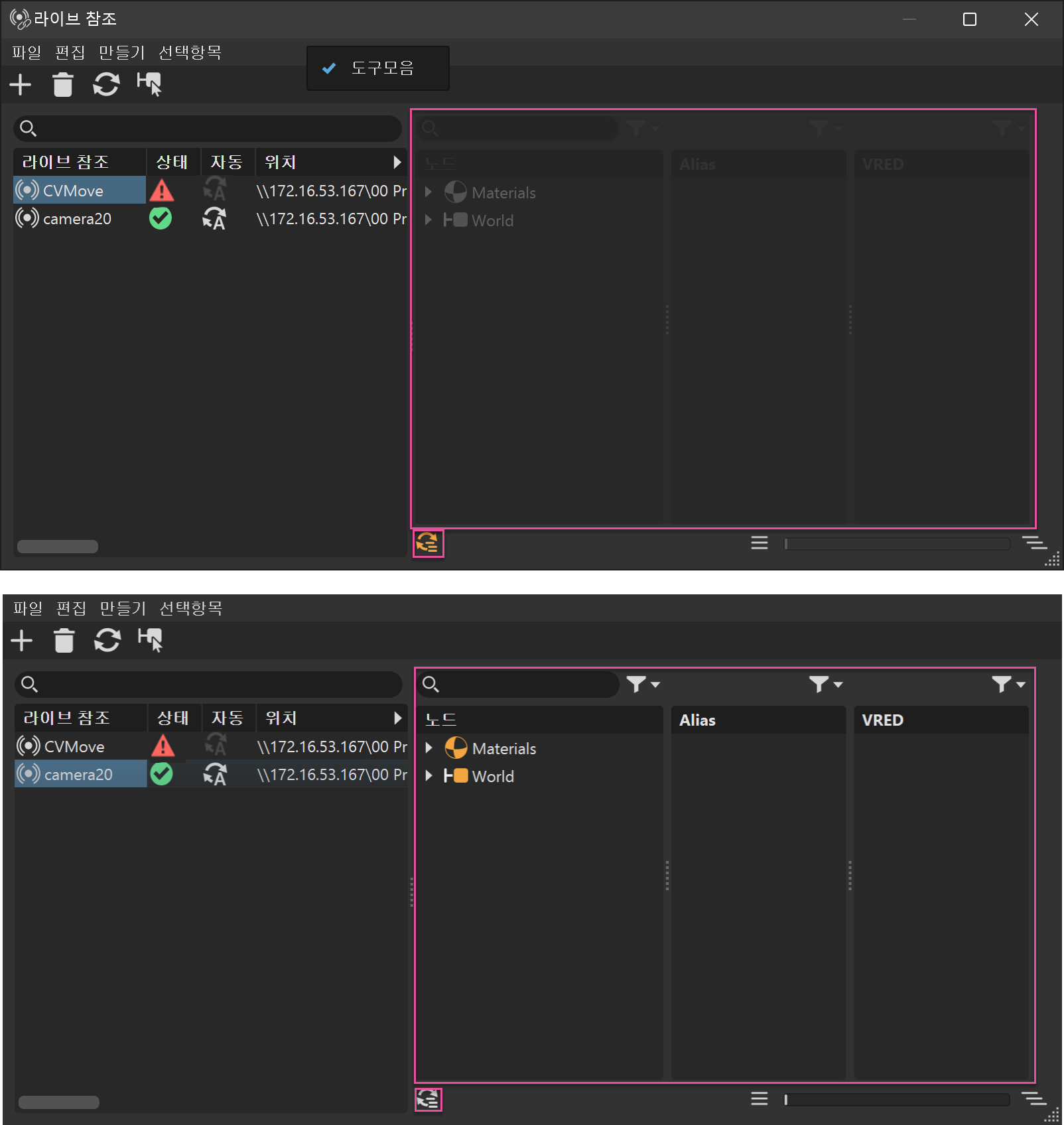
Task: Click camera20's green check icon in upper window
Action: [x=161, y=218]
